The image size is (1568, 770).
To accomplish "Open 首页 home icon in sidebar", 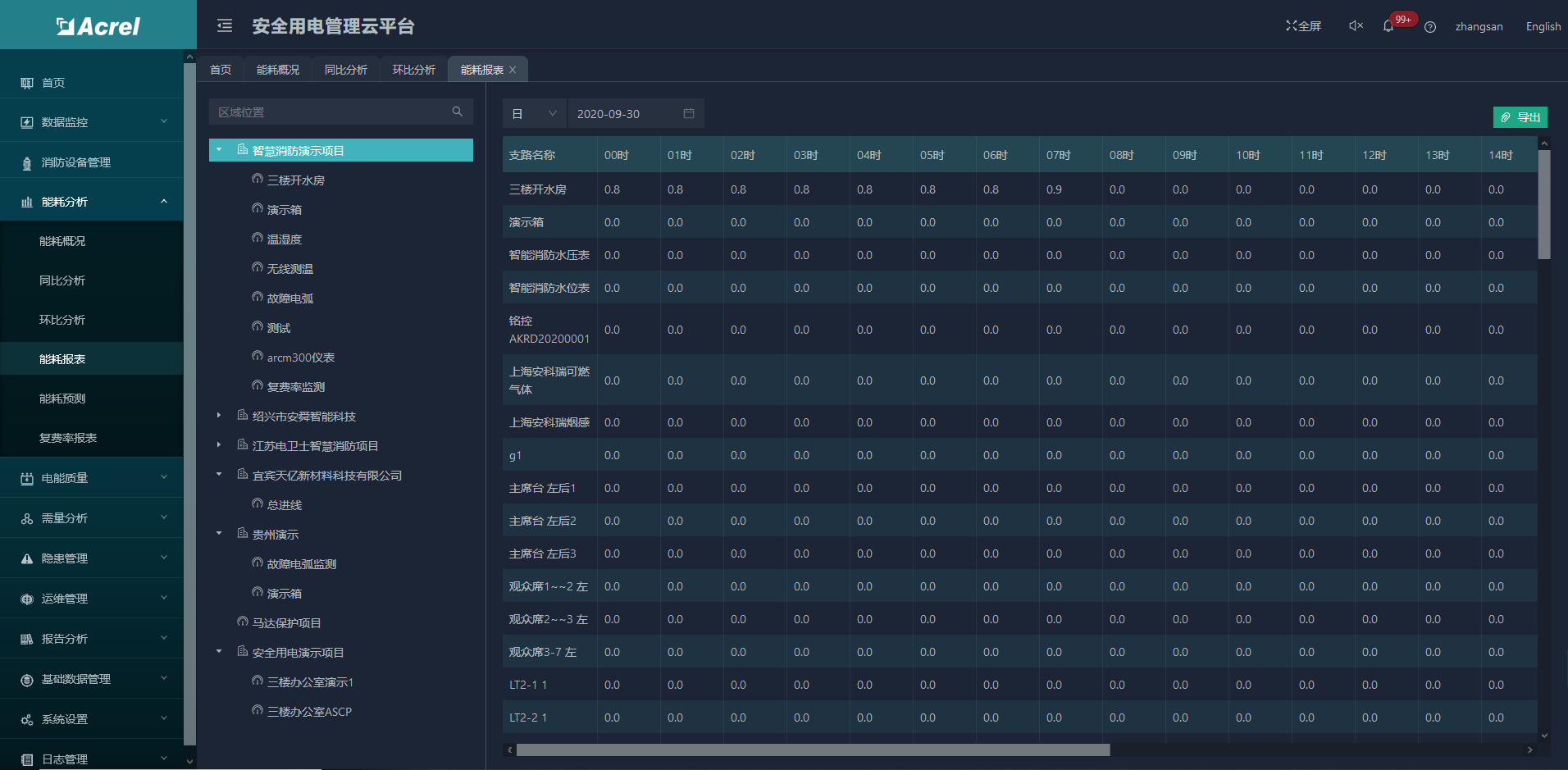I will click(x=27, y=83).
